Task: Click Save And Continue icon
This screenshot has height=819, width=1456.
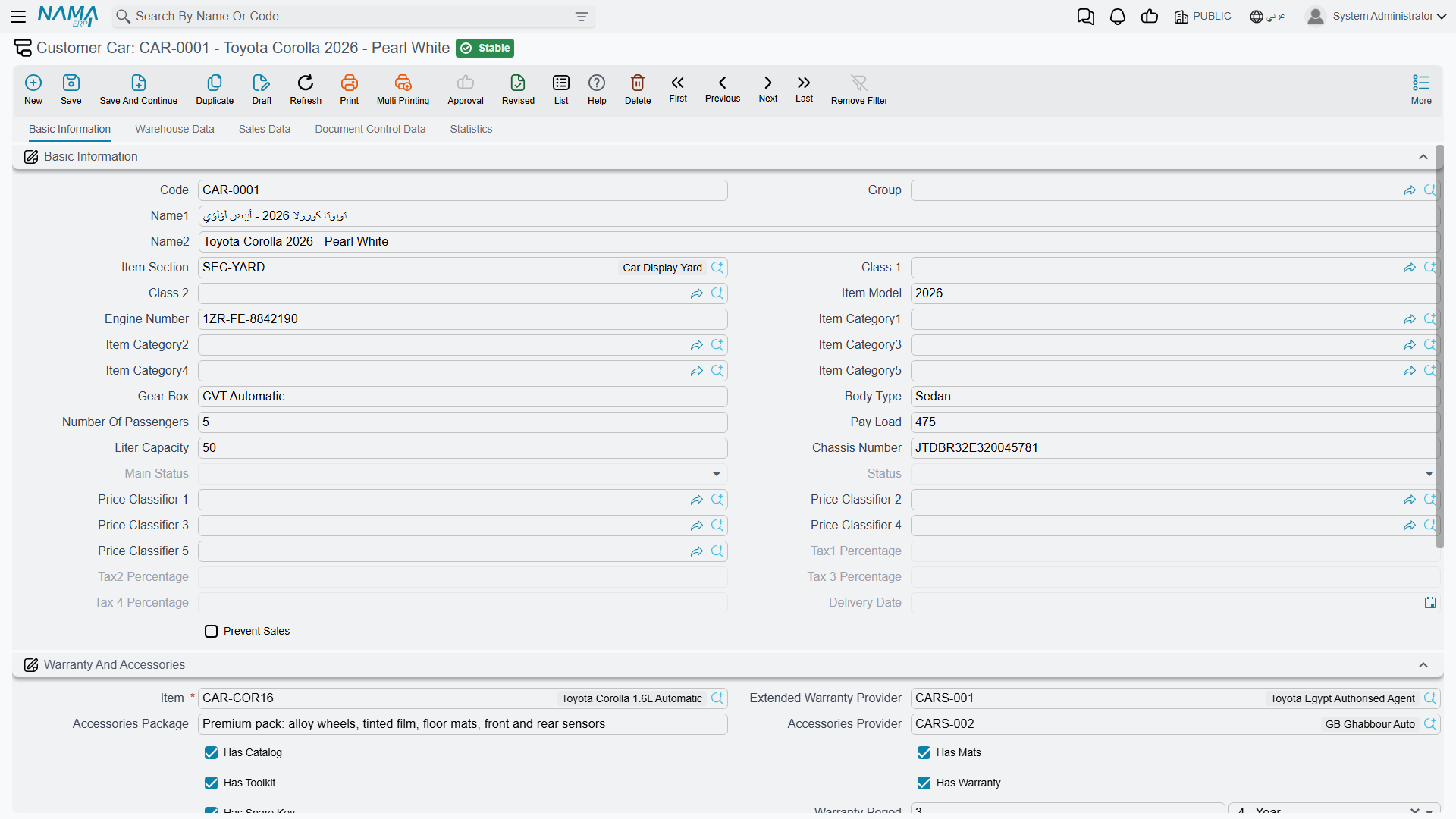Action: 139,83
